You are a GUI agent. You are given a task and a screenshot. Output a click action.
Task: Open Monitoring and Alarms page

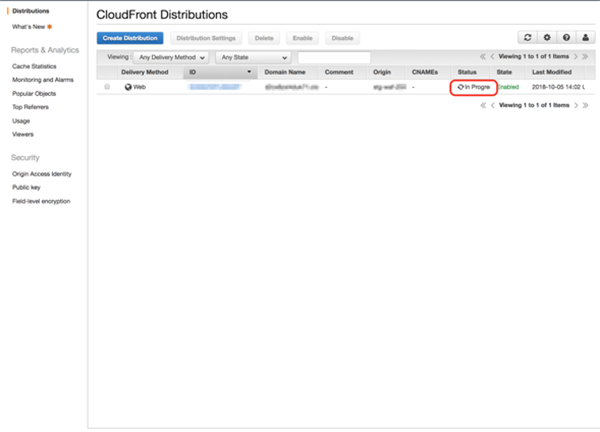pos(43,80)
